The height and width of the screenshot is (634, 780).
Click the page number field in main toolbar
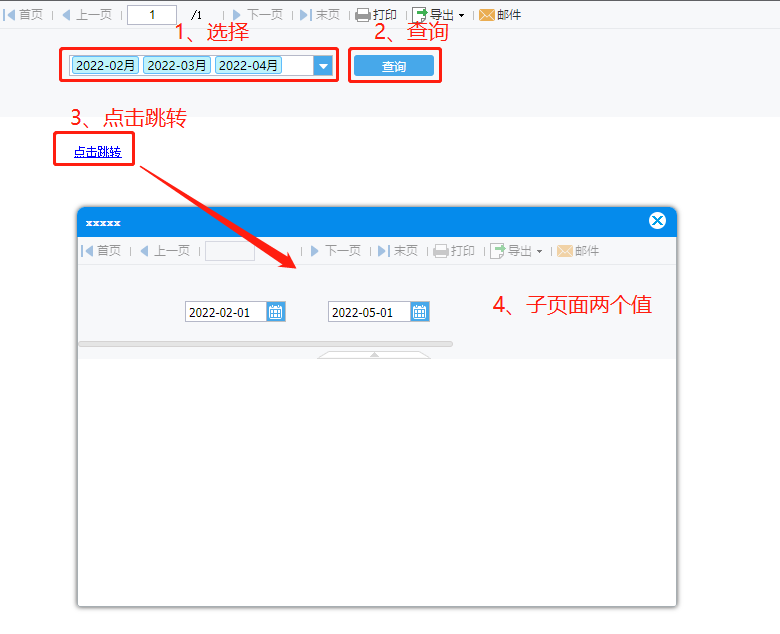[x=152, y=15]
